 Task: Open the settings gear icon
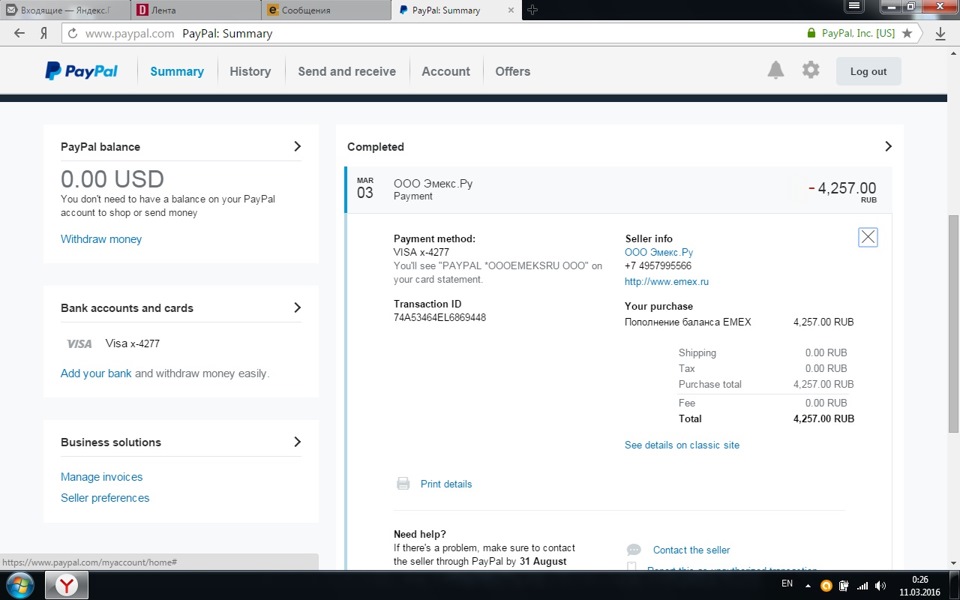811,70
